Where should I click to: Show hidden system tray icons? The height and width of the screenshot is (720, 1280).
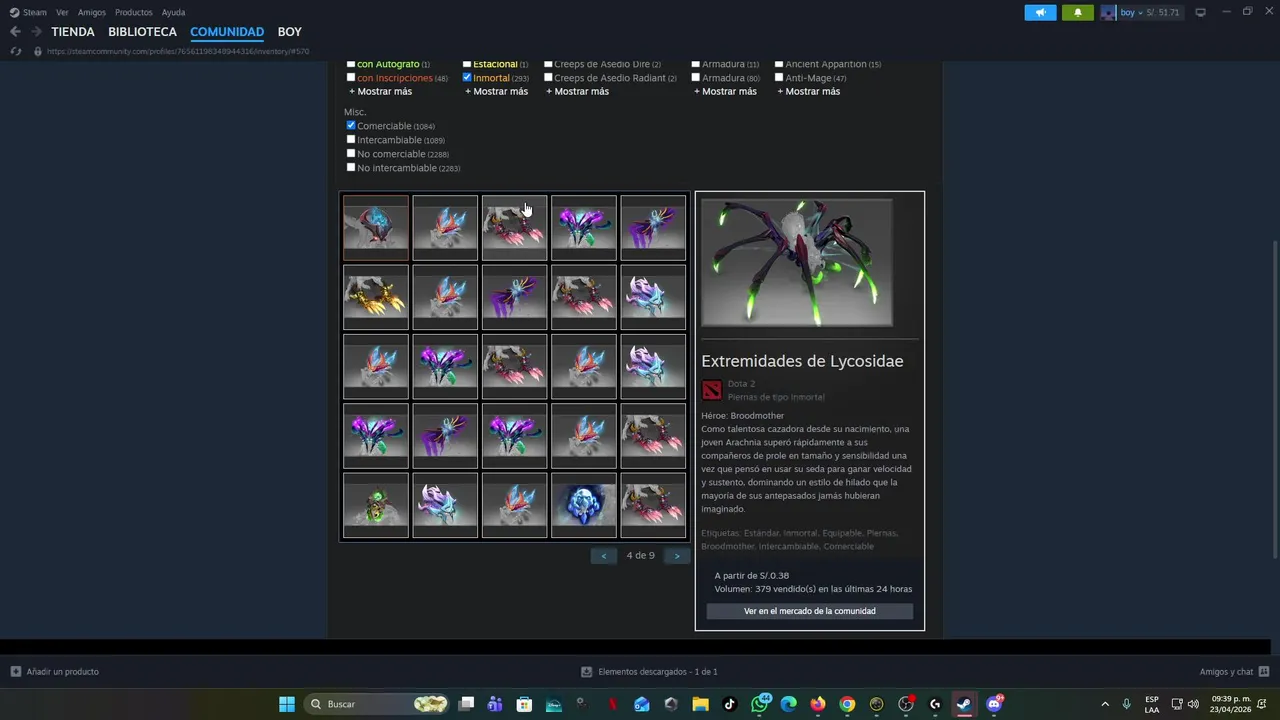coord(1105,704)
